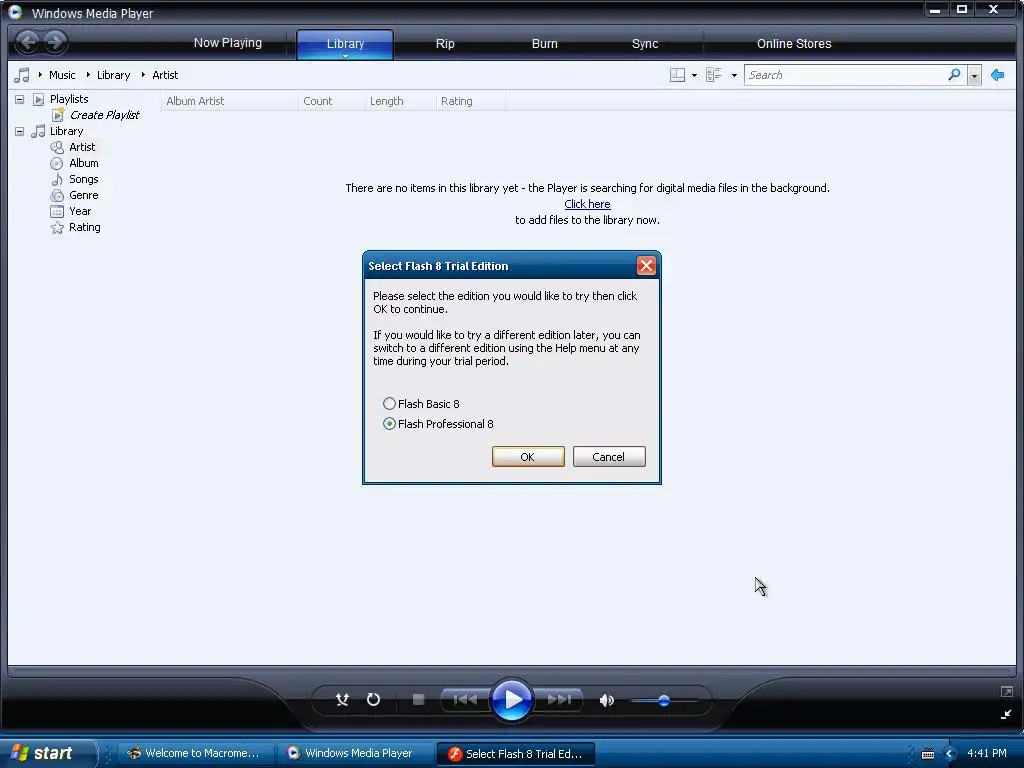Screen dimensions: 1024x768
Task: Open view options dropdown arrow
Action: (x=734, y=76)
